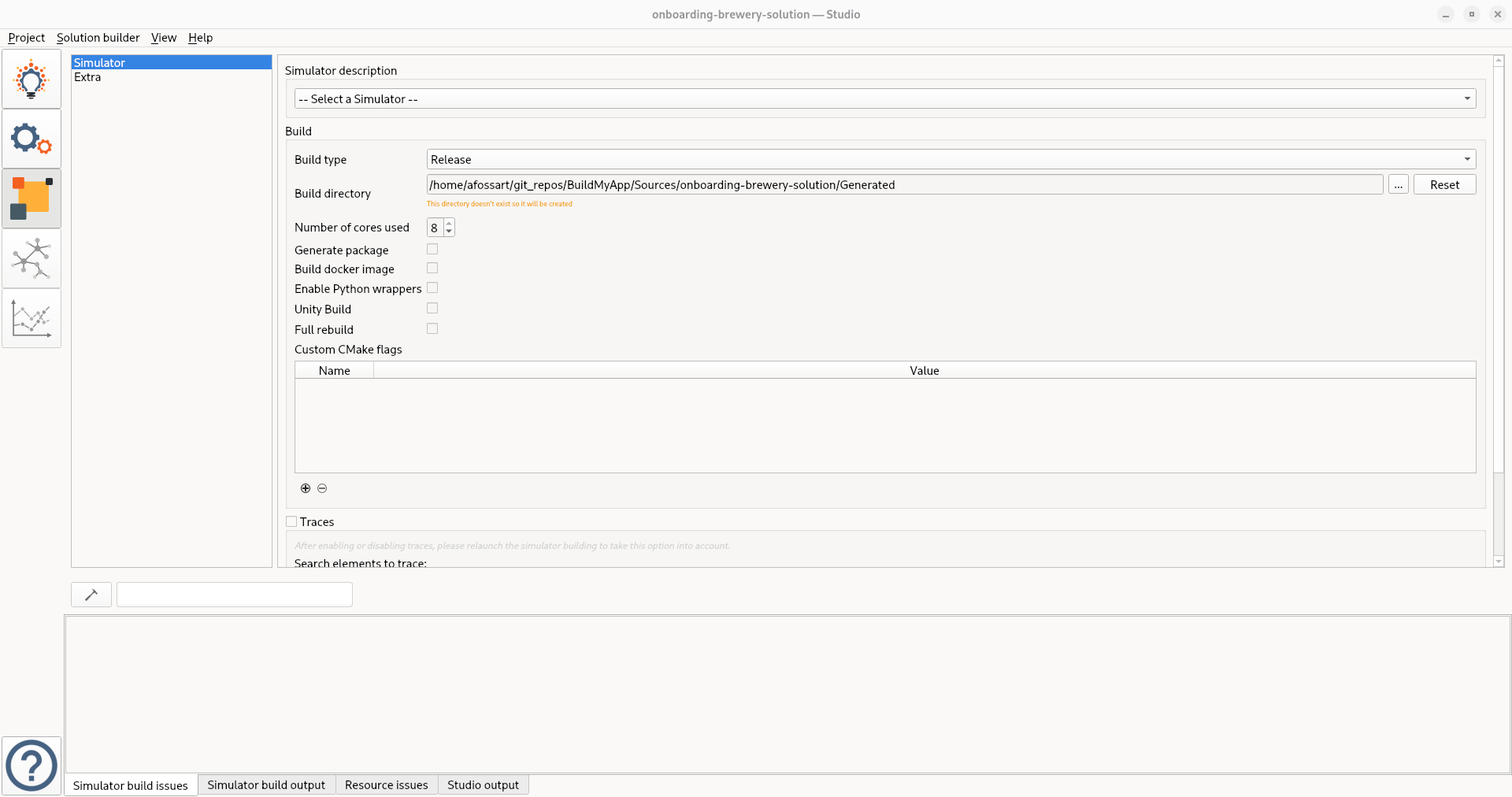Switch to Simulator build output tab

click(266, 785)
